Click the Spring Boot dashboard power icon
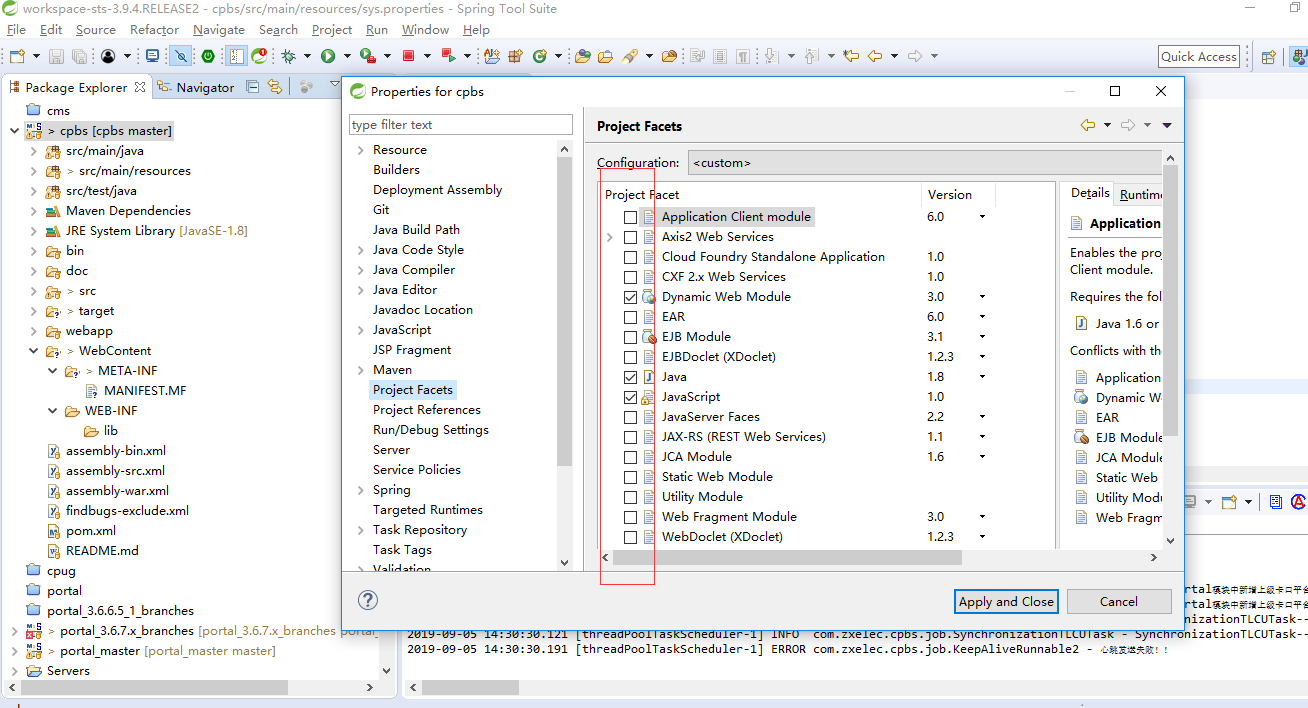Viewport: 1308px width, 708px height. [208, 56]
